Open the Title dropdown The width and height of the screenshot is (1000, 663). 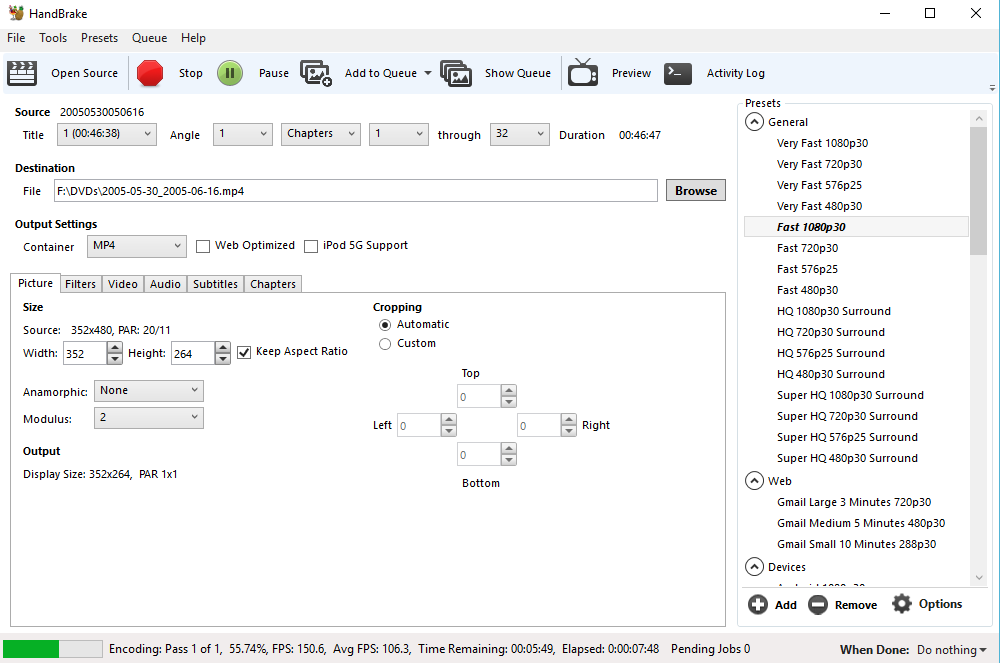pos(107,134)
